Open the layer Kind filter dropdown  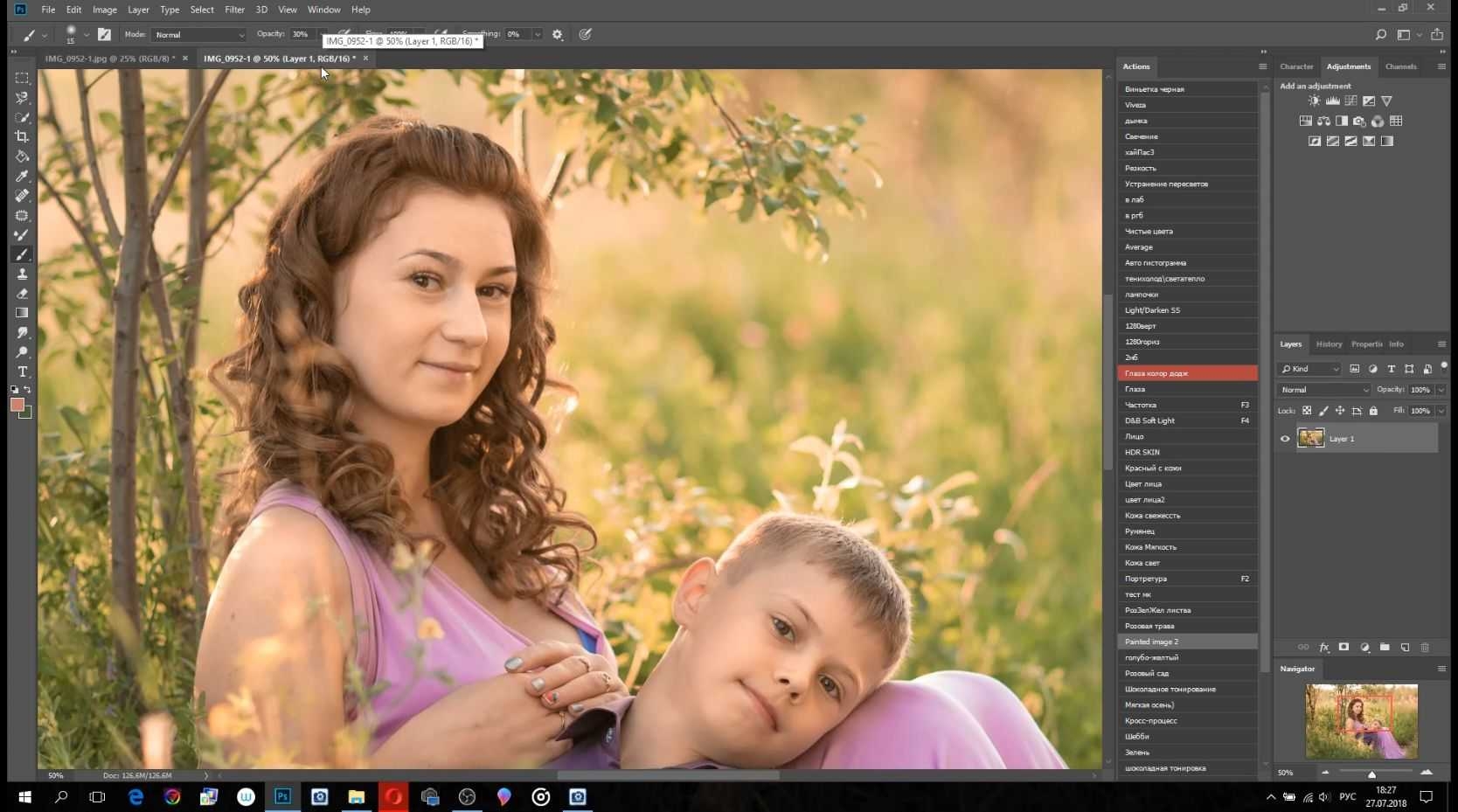(x=1309, y=369)
